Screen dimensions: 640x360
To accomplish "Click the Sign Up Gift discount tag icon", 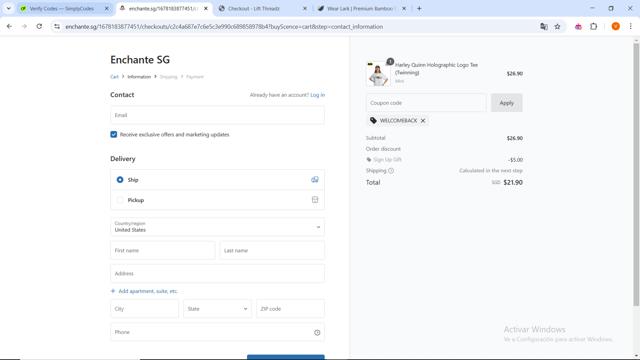I will click(369, 160).
